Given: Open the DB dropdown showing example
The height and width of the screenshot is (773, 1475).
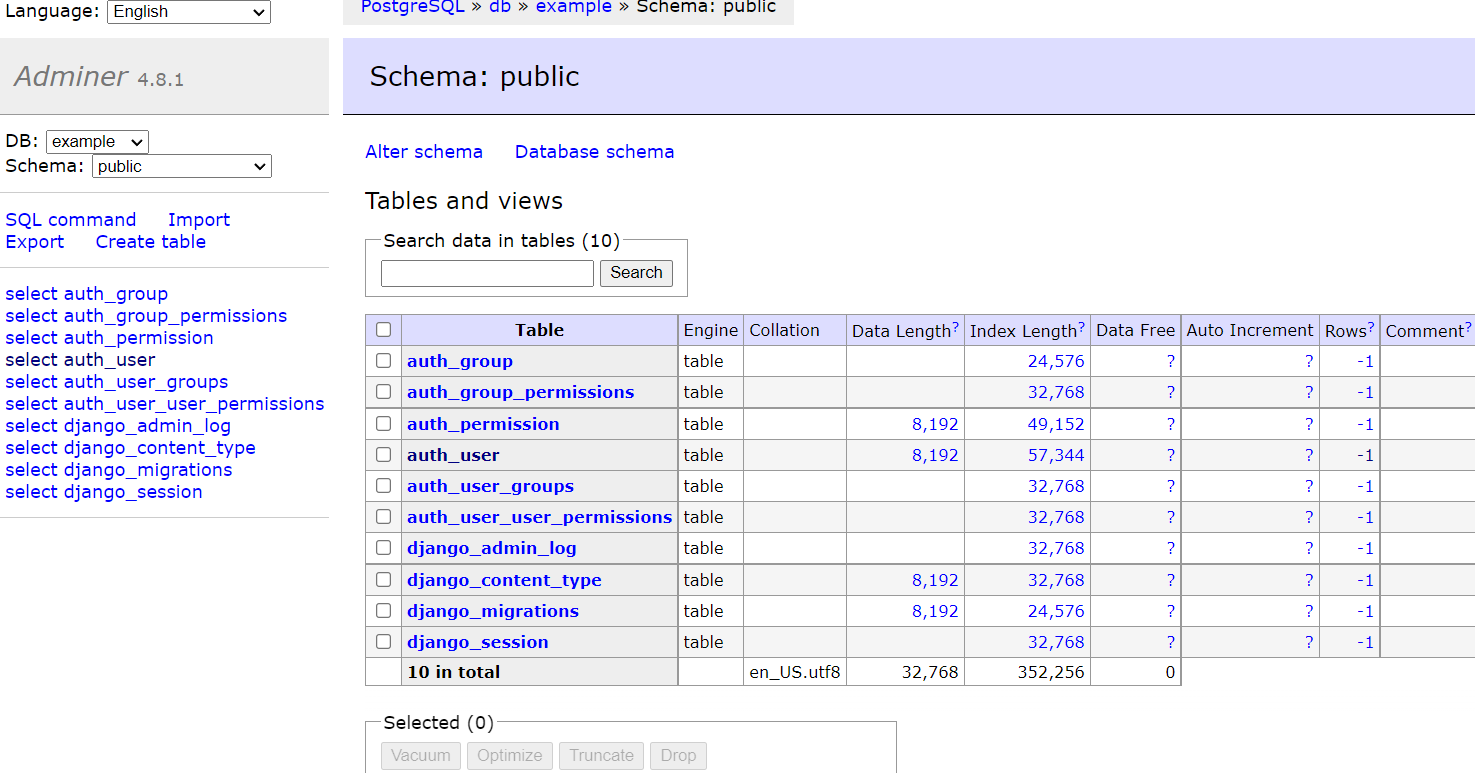Looking at the screenshot, I should [x=97, y=142].
